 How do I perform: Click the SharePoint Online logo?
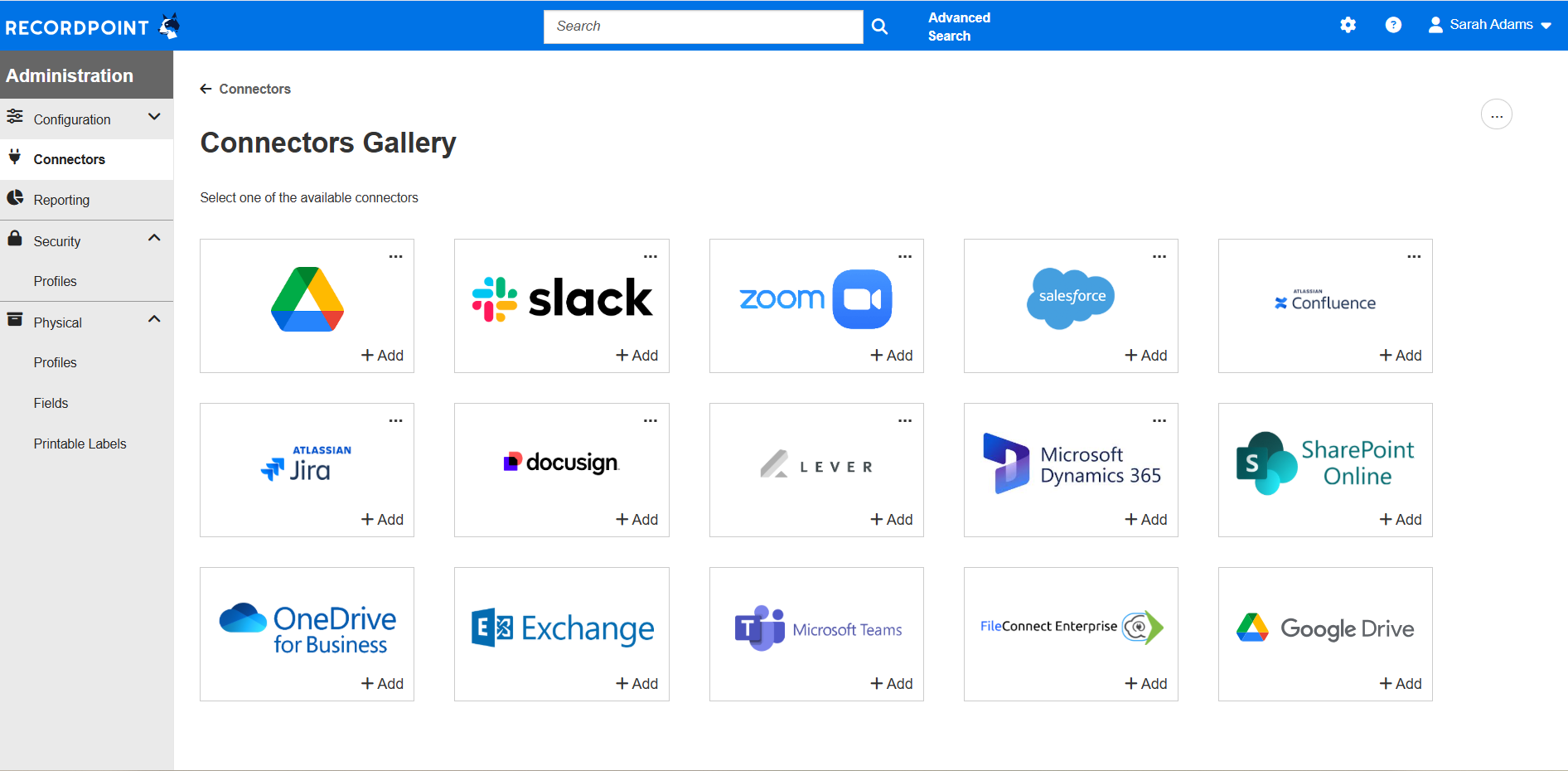click(1325, 463)
